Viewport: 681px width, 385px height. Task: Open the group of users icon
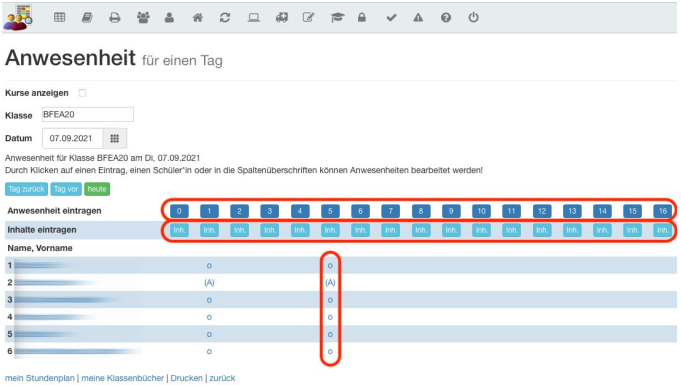pos(143,17)
